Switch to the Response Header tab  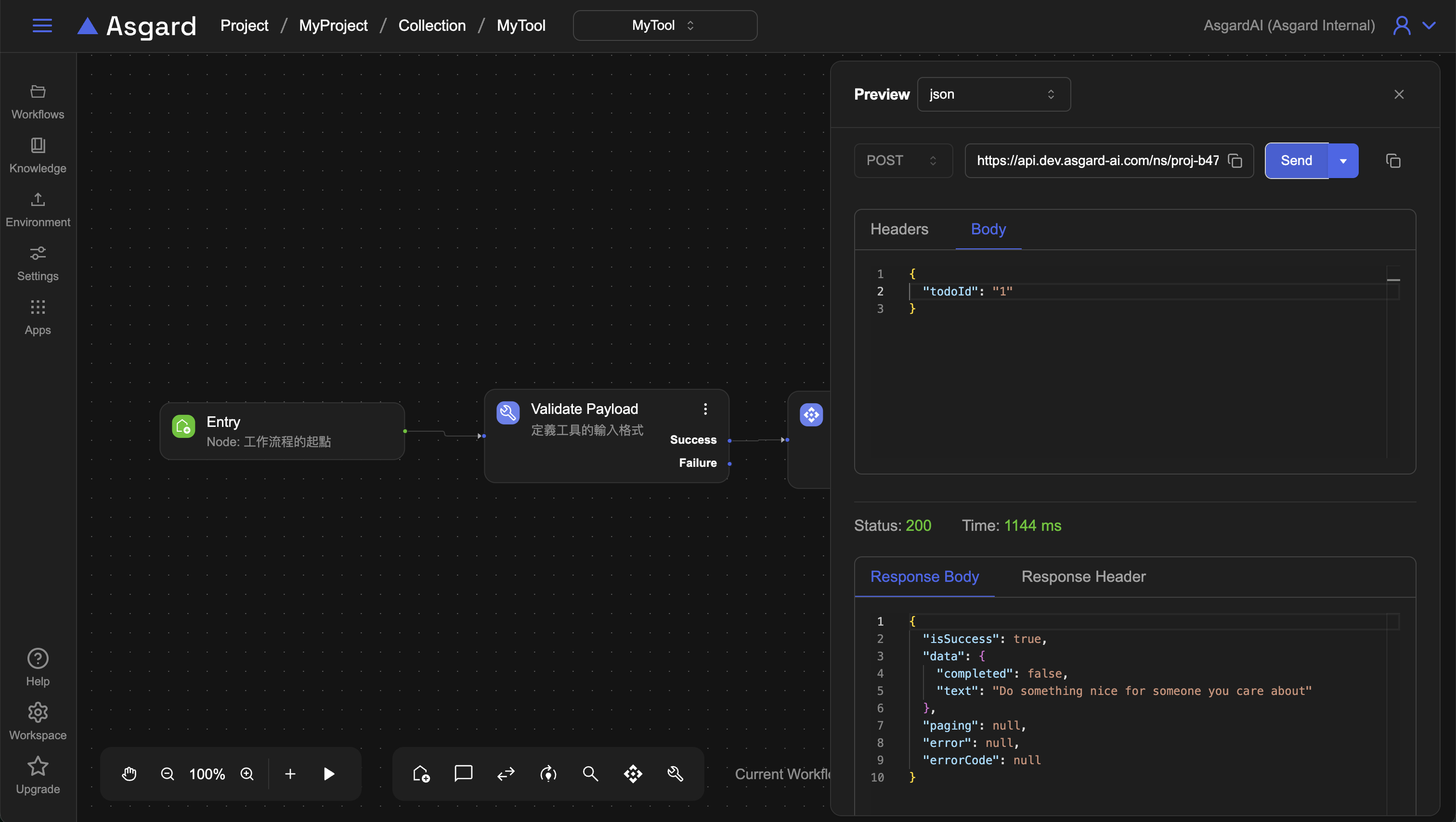tap(1083, 577)
